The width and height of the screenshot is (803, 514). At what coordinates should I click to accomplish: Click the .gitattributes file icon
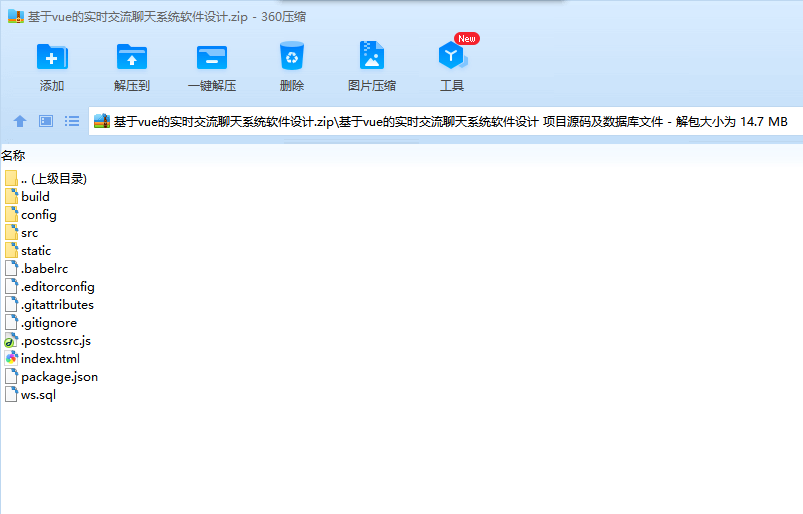11,305
